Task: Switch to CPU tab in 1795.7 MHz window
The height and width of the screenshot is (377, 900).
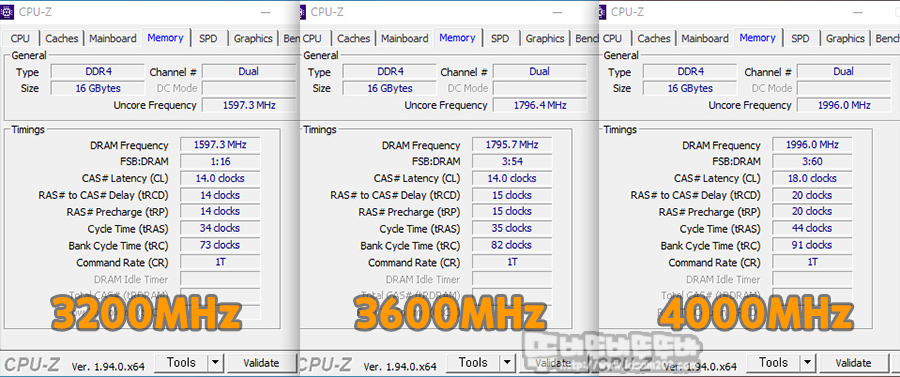Action: [x=312, y=38]
